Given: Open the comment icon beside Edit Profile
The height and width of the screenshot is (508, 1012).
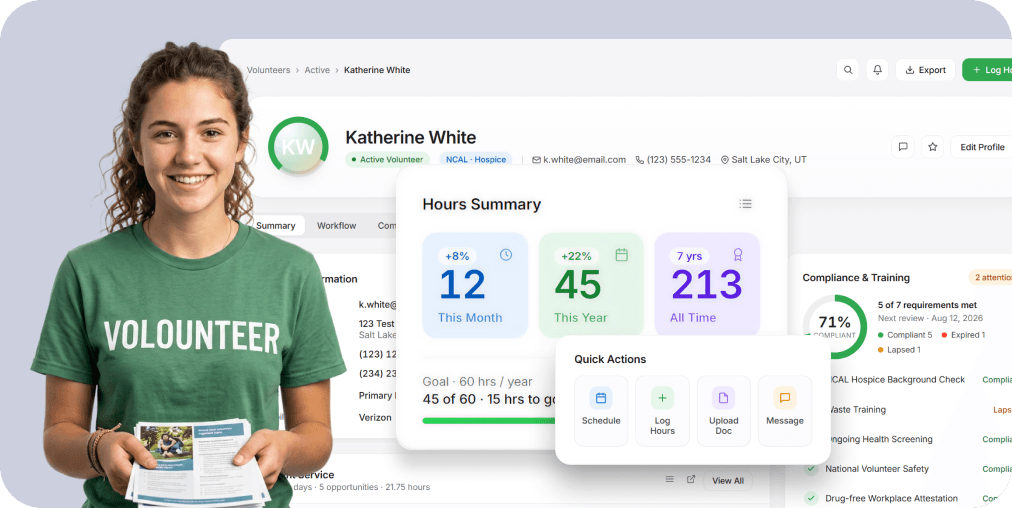Looking at the screenshot, I should pos(903,147).
